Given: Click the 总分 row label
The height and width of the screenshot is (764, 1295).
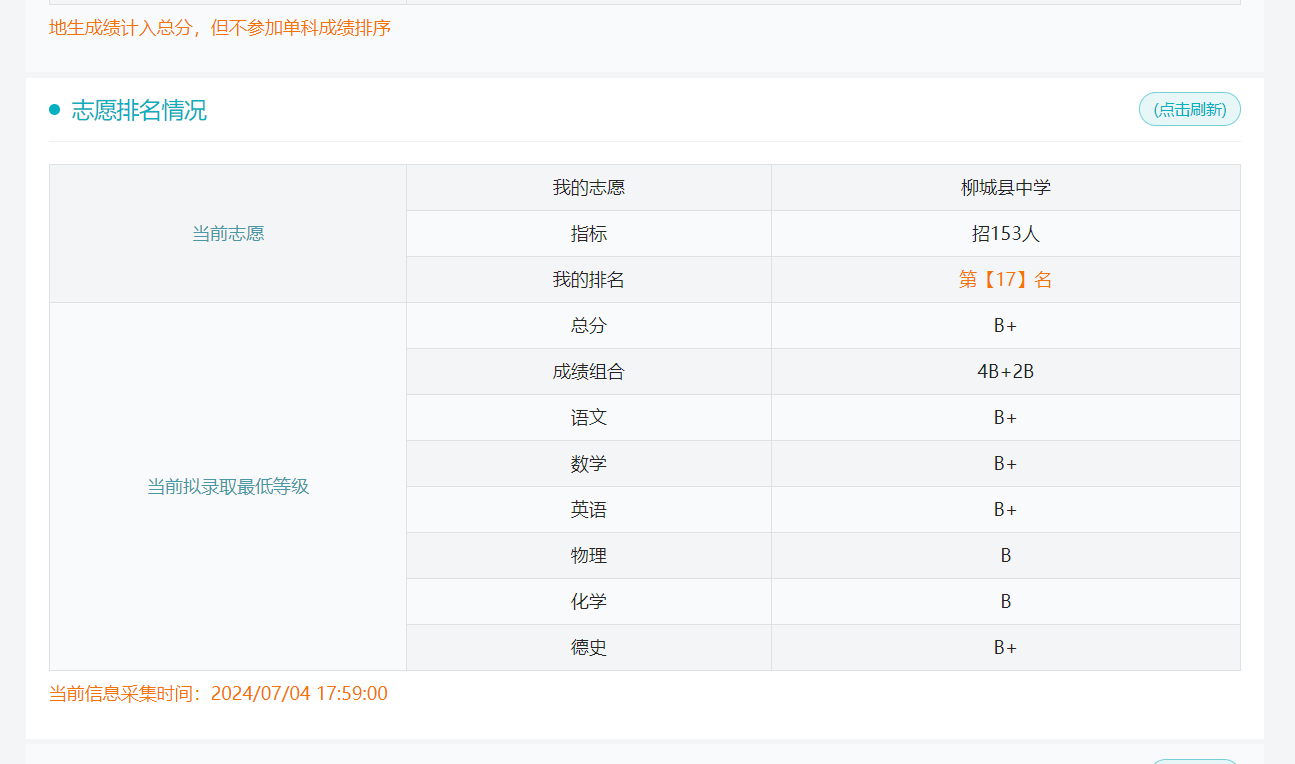Looking at the screenshot, I should pos(588,326).
